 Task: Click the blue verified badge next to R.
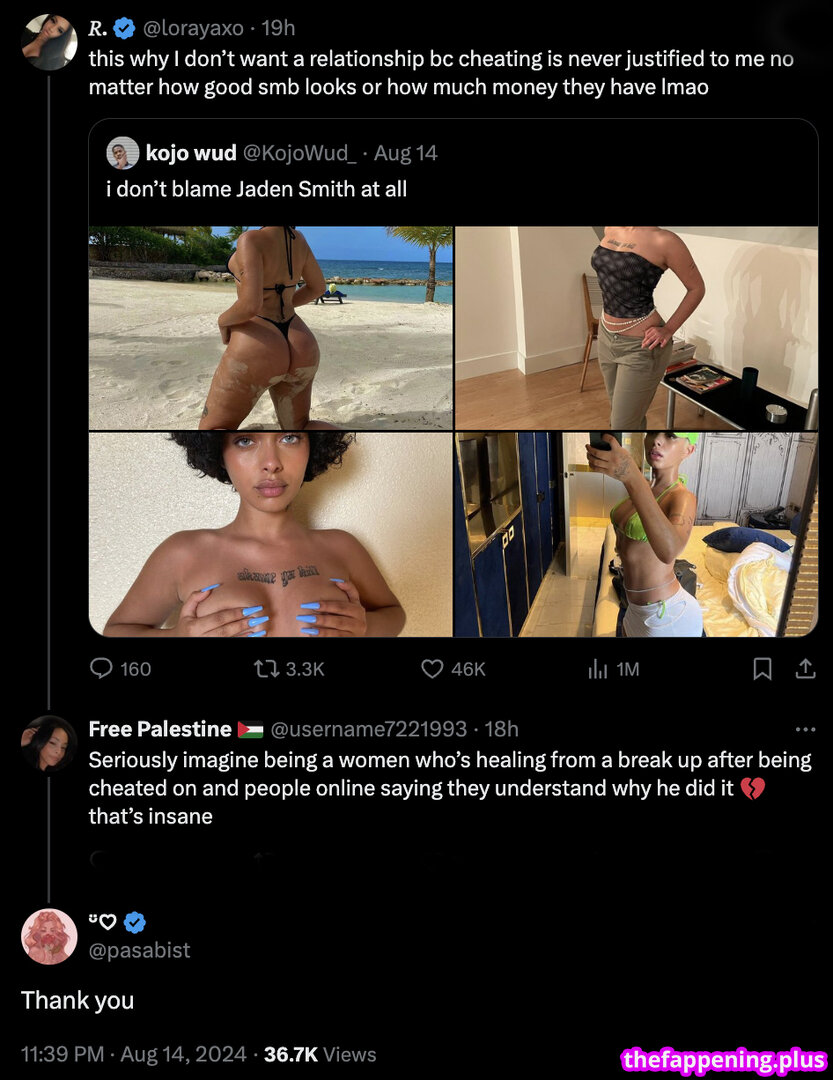coord(125,28)
